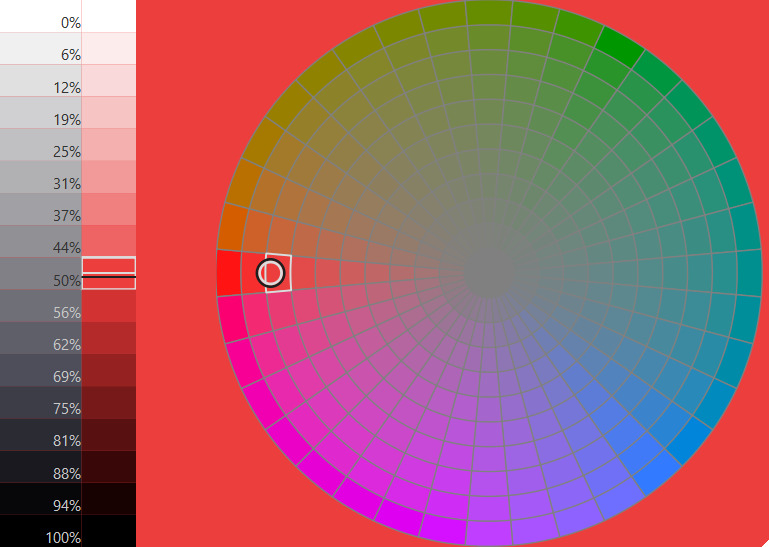Select the neutral gray center of the wheel

pyautogui.click(x=490, y=273)
